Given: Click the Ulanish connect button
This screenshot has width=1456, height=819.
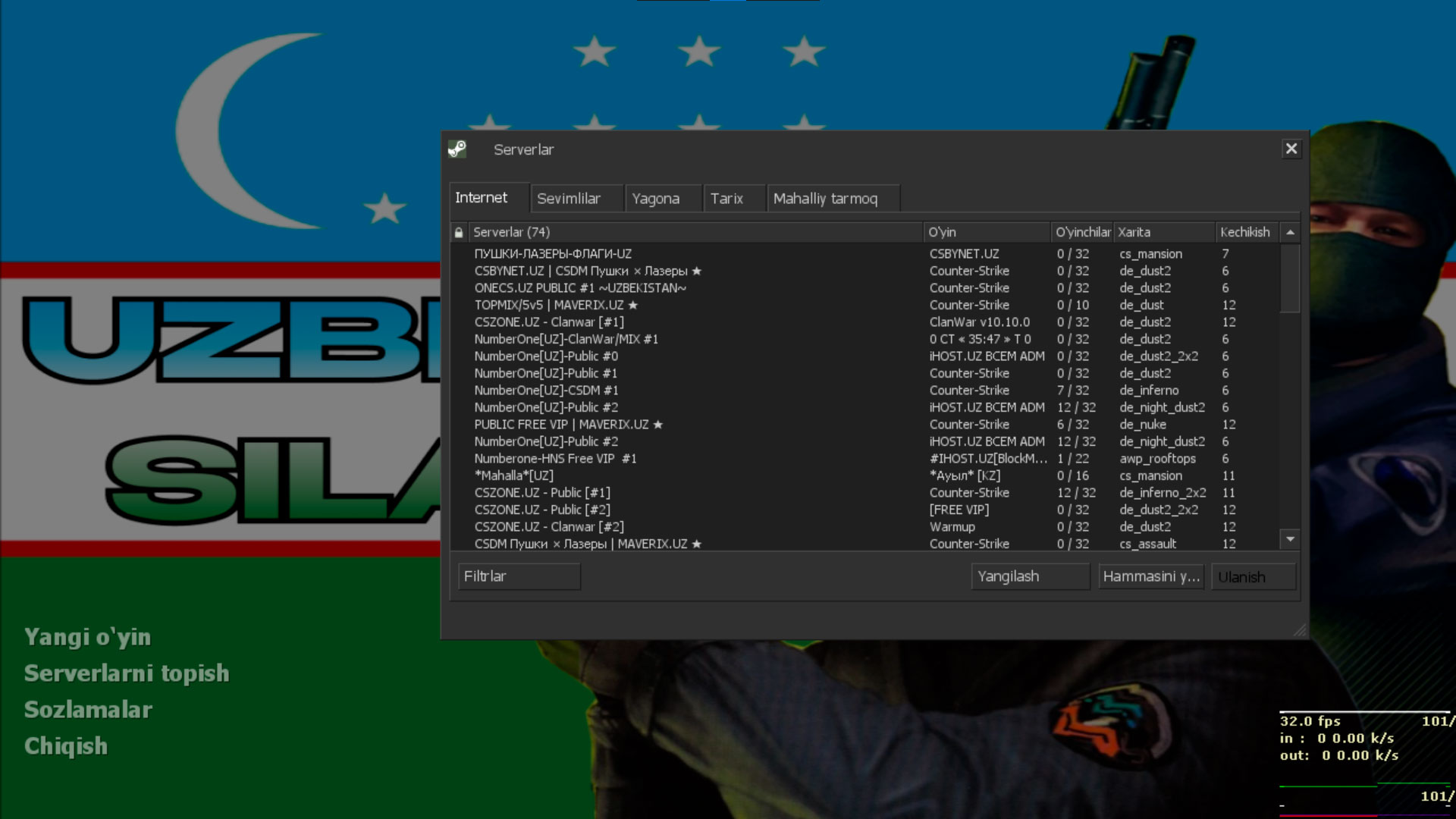Looking at the screenshot, I should tap(1254, 576).
